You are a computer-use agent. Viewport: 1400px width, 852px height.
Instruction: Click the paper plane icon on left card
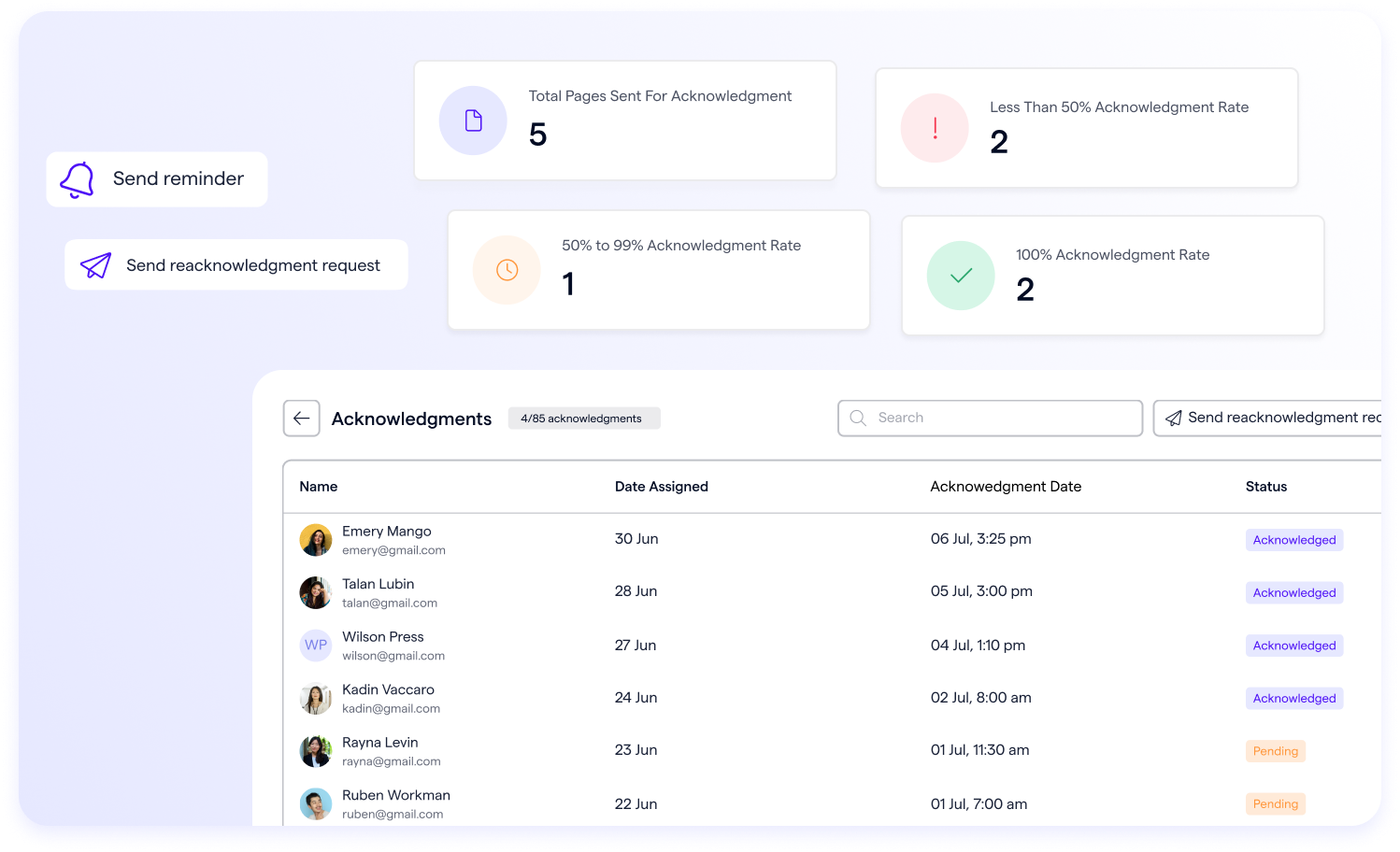(x=95, y=266)
